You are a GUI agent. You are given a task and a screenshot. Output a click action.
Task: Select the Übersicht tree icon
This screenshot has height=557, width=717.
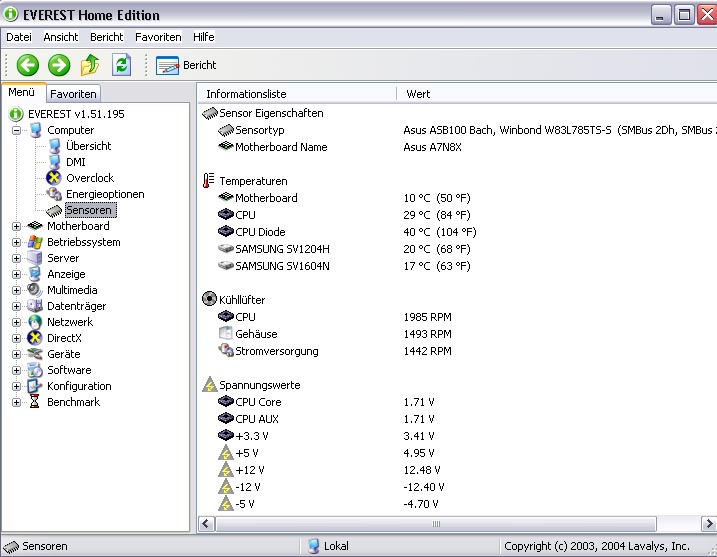[55, 146]
